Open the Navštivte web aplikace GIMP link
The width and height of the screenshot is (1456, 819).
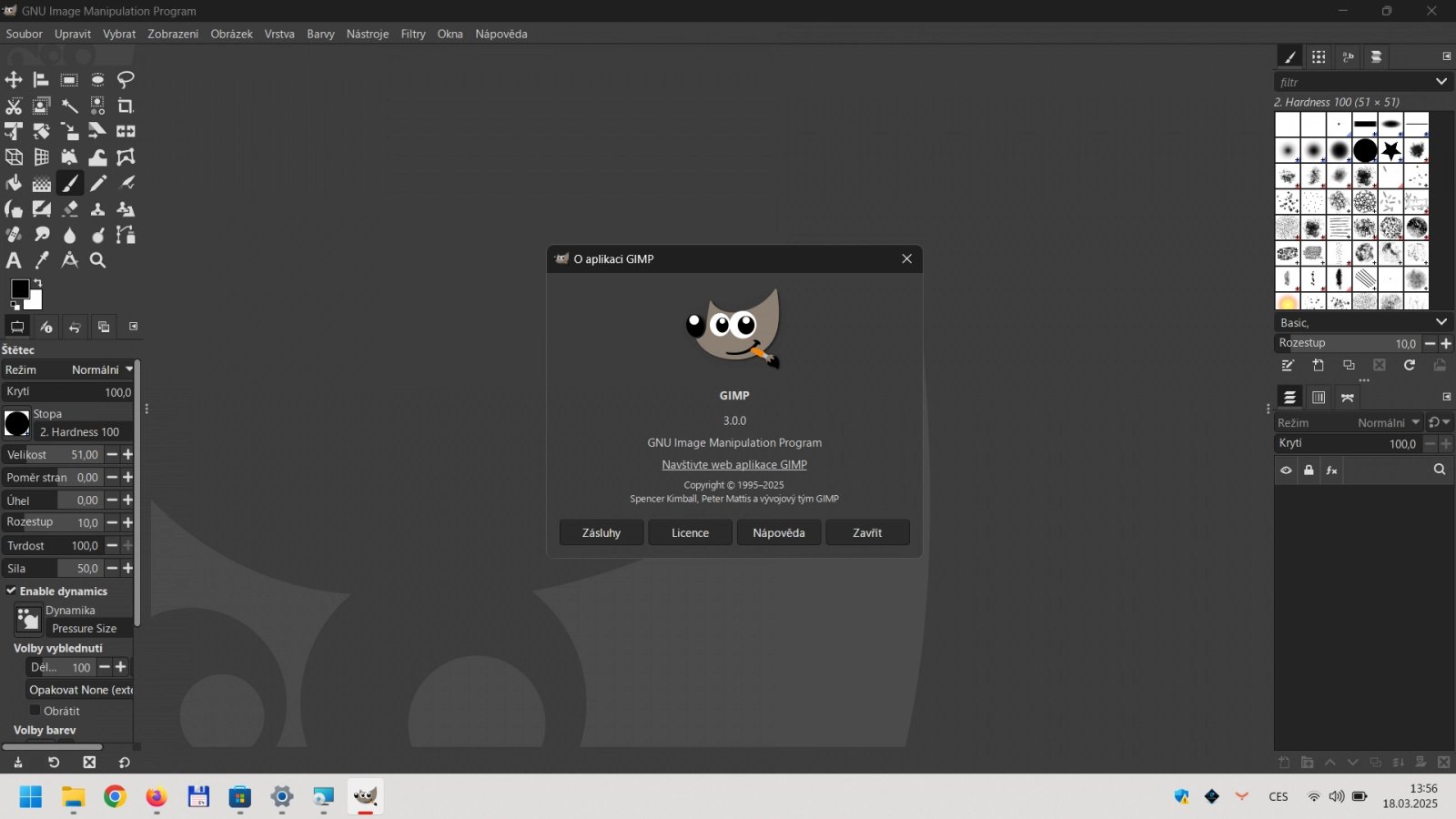[734, 464]
